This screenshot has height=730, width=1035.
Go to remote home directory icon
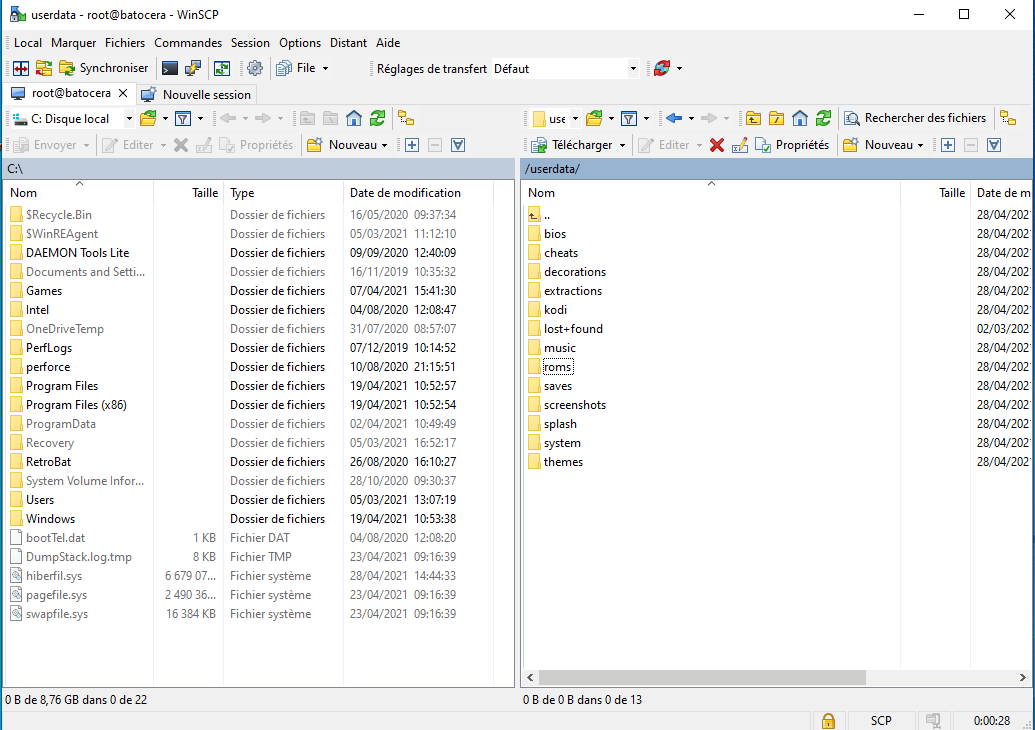(x=800, y=119)
